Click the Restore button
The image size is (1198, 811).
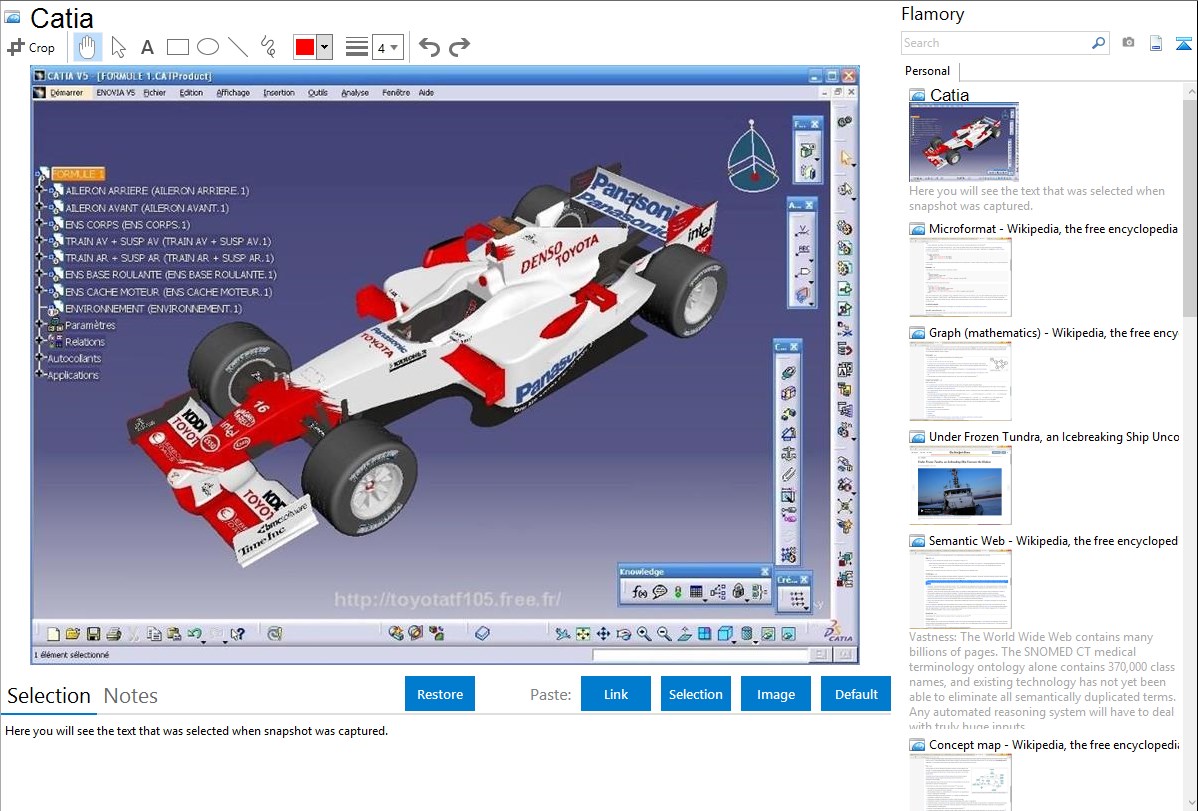pos(440,694)
